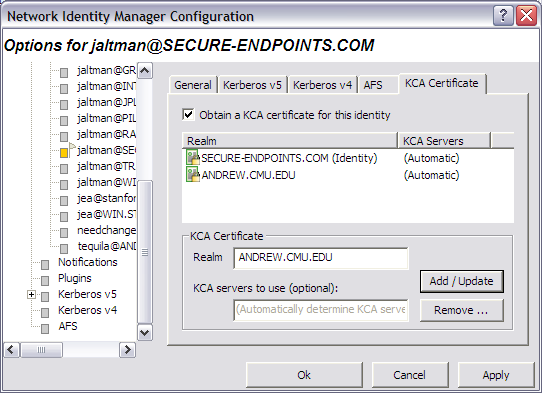This screenshot has width=542, height=393.
Task: Click the tree scroll up arrow
Action: coord(145,71)
